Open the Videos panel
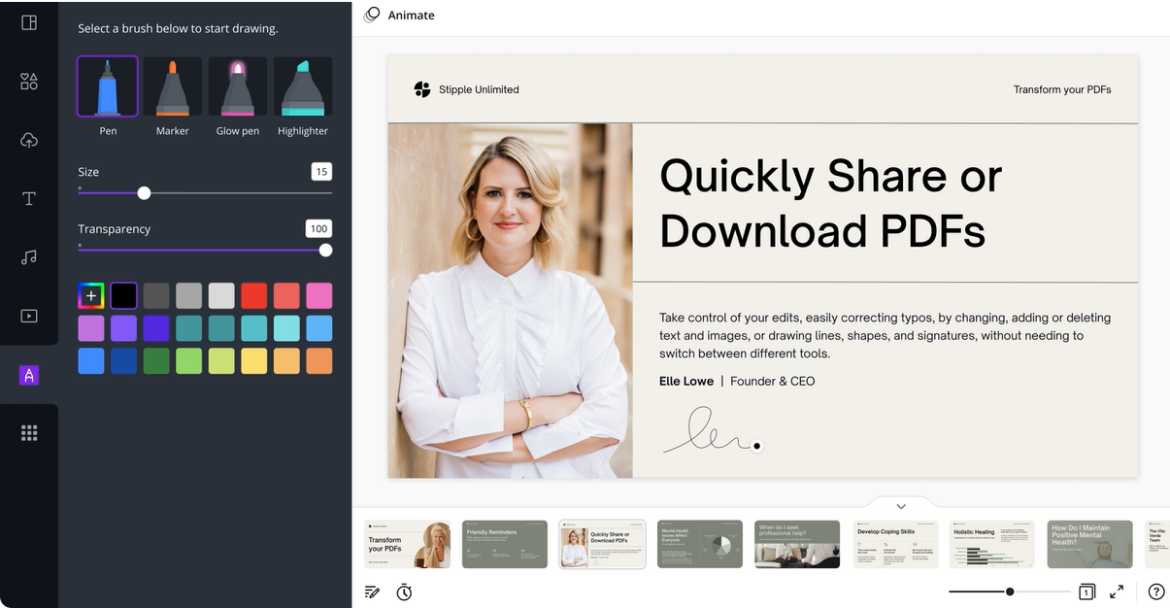1170x608 pixels. click(x=29, y=316)
